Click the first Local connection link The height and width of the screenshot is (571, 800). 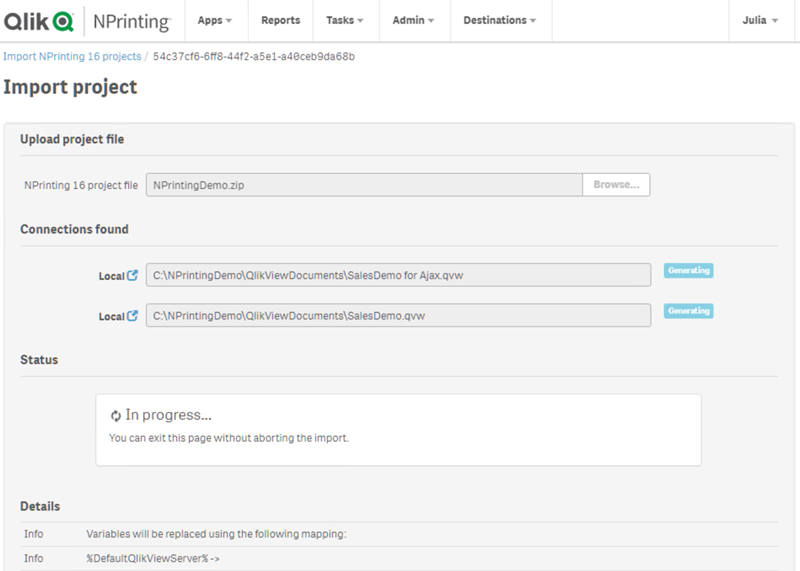(x=111, y=276)
